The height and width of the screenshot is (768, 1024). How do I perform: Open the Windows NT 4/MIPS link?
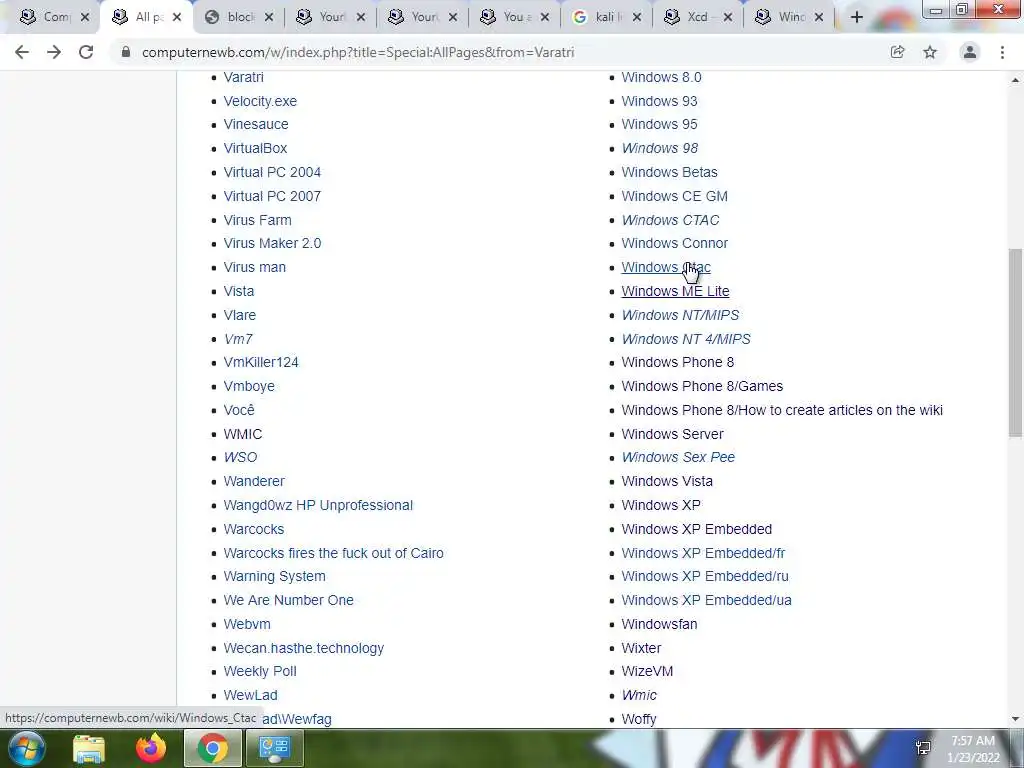coord(686,339)
